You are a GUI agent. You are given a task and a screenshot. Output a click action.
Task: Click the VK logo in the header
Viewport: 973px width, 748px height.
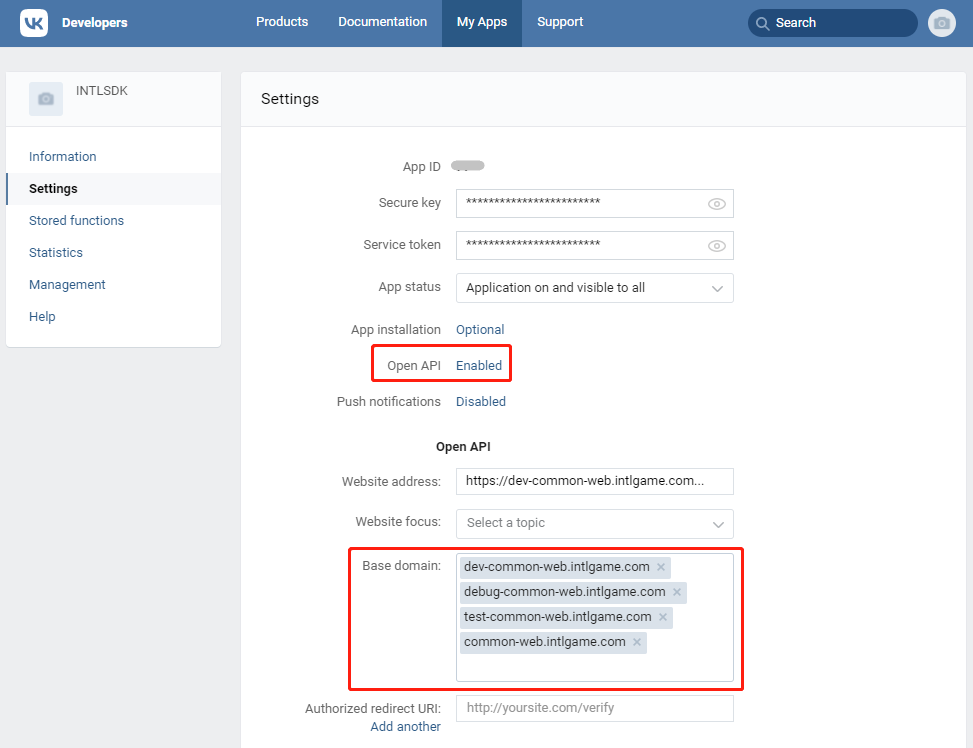click(33, 23)
